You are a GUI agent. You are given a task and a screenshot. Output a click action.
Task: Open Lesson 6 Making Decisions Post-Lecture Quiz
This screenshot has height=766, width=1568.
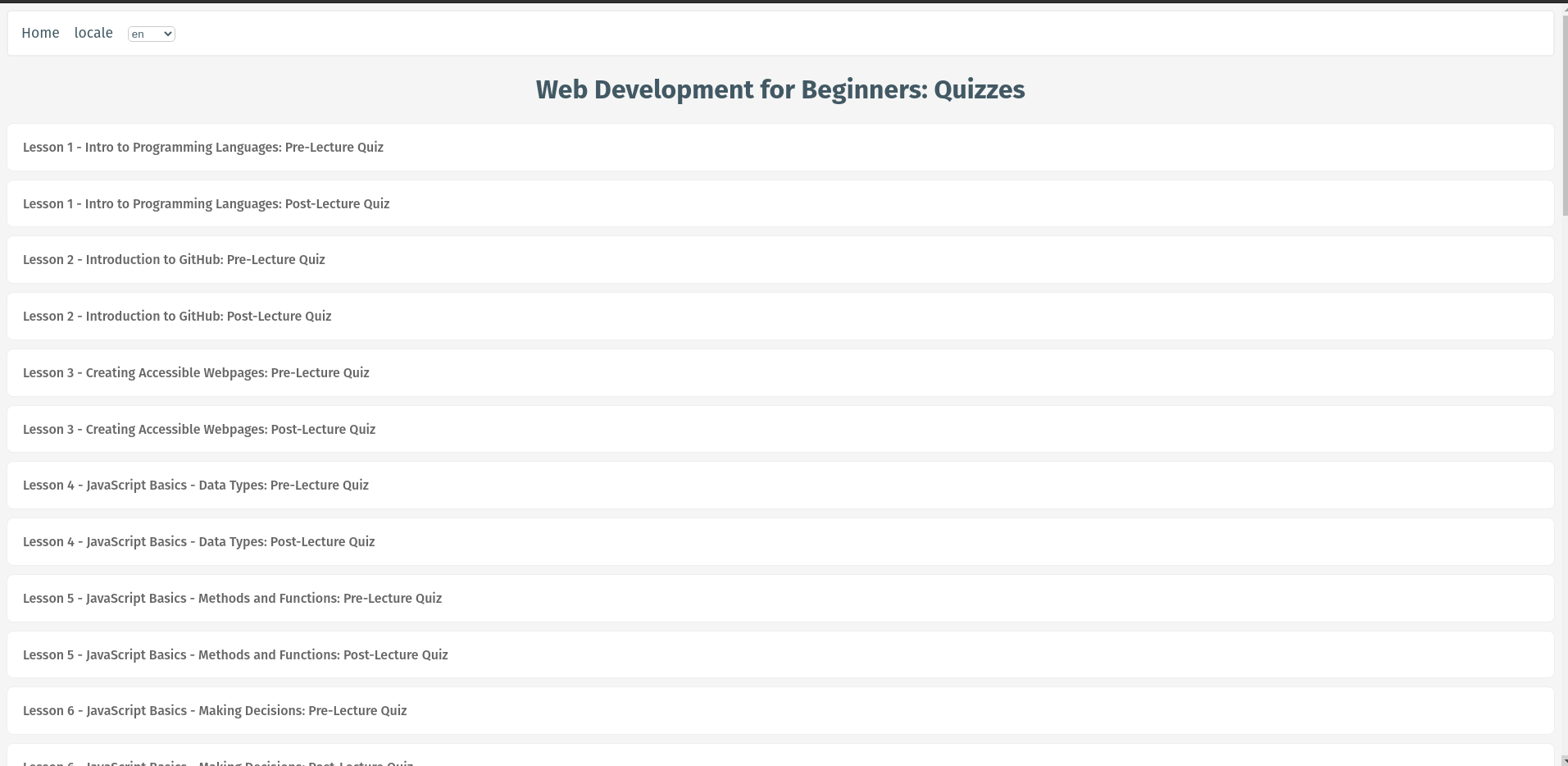[218, 763]
